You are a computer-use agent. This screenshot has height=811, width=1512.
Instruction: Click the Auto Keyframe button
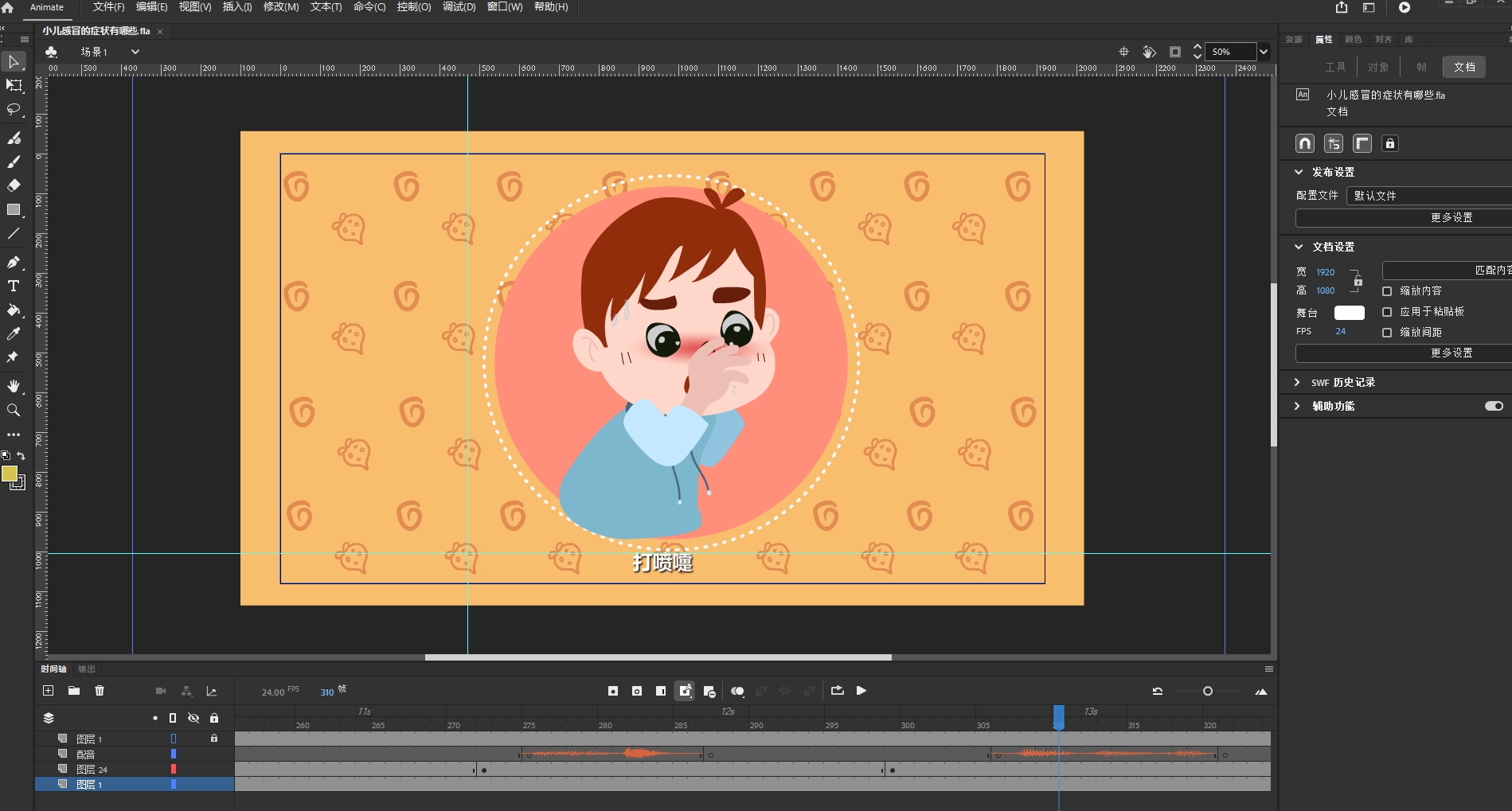(685, 691)
